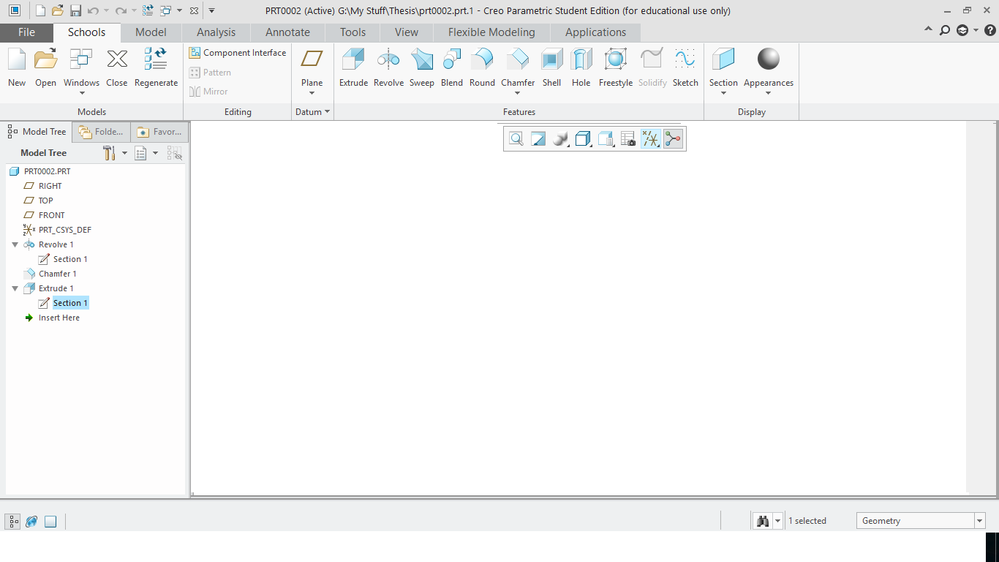Open the Appearances sphere gallery
This screenshot has width=999, height=562.
pyautogui.click(x=768, y=62)
